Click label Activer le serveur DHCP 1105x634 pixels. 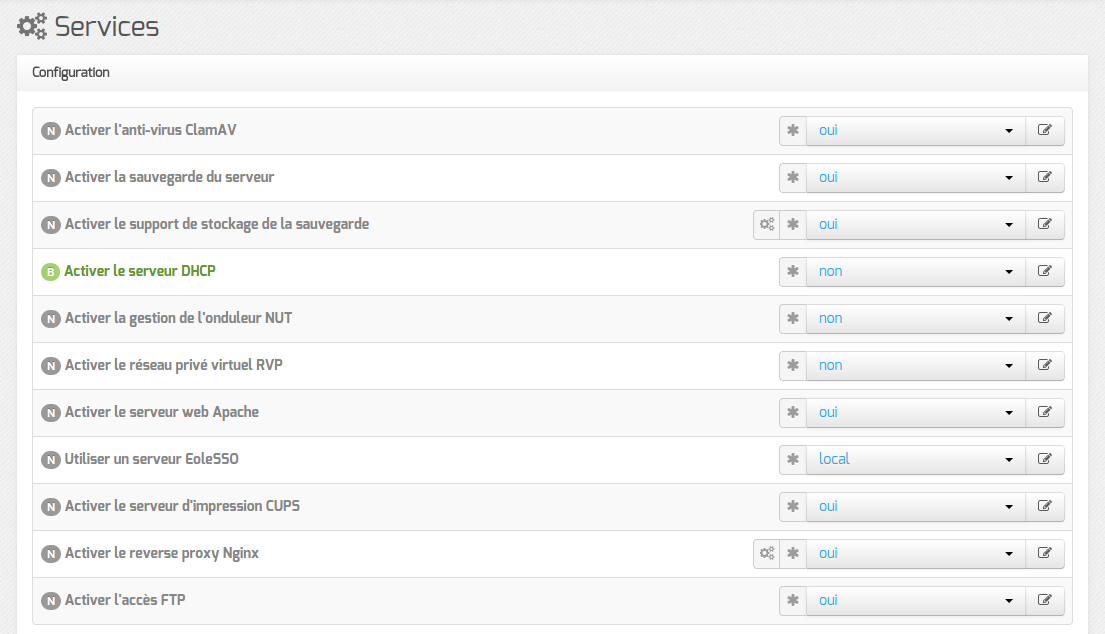coord(140,271)
